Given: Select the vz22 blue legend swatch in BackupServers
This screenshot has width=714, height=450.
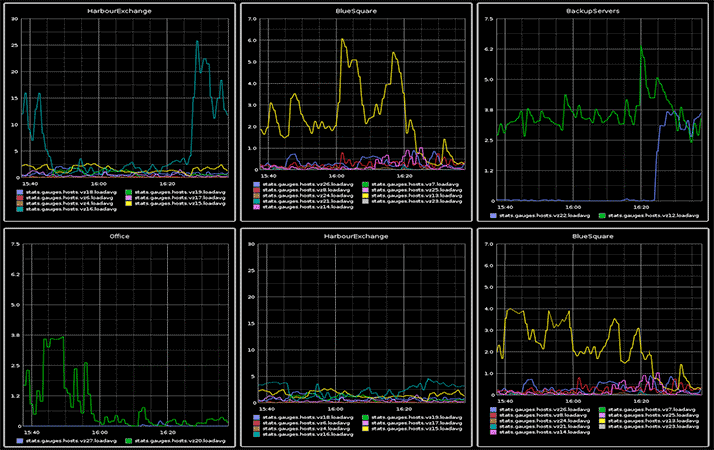Looking at the screenshot, I should click(491, 214).
